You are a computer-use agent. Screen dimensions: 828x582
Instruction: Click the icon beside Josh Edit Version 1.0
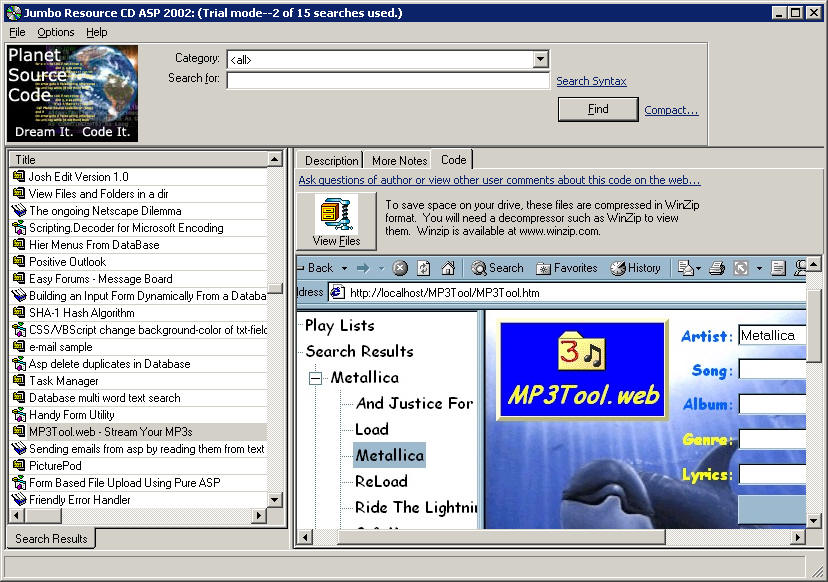point(19,176)
